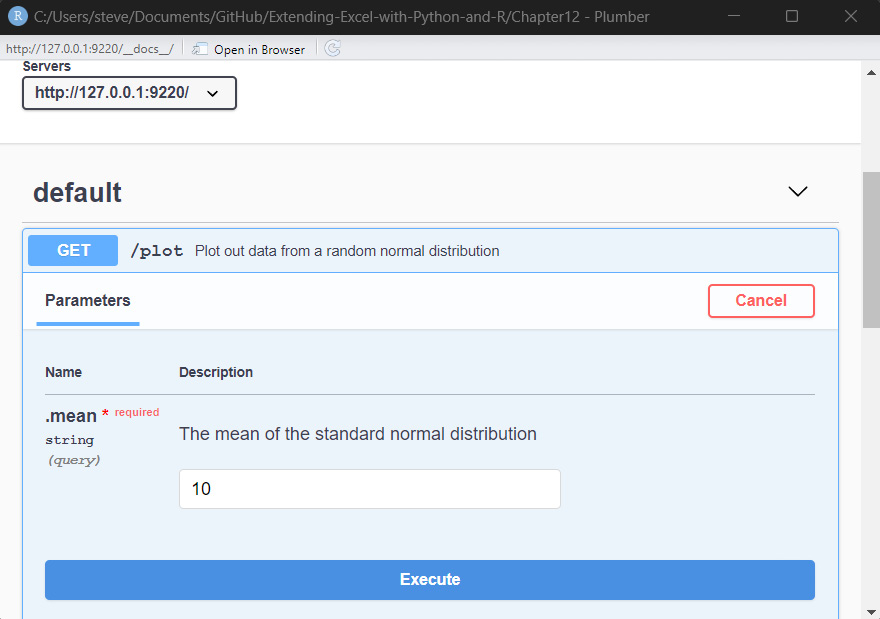
Task: Collapse the default section with the chevron
Action: [798, 191]
